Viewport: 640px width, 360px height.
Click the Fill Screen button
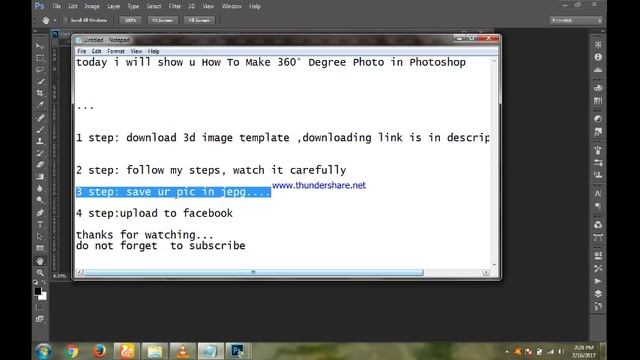tap(199, 20)
